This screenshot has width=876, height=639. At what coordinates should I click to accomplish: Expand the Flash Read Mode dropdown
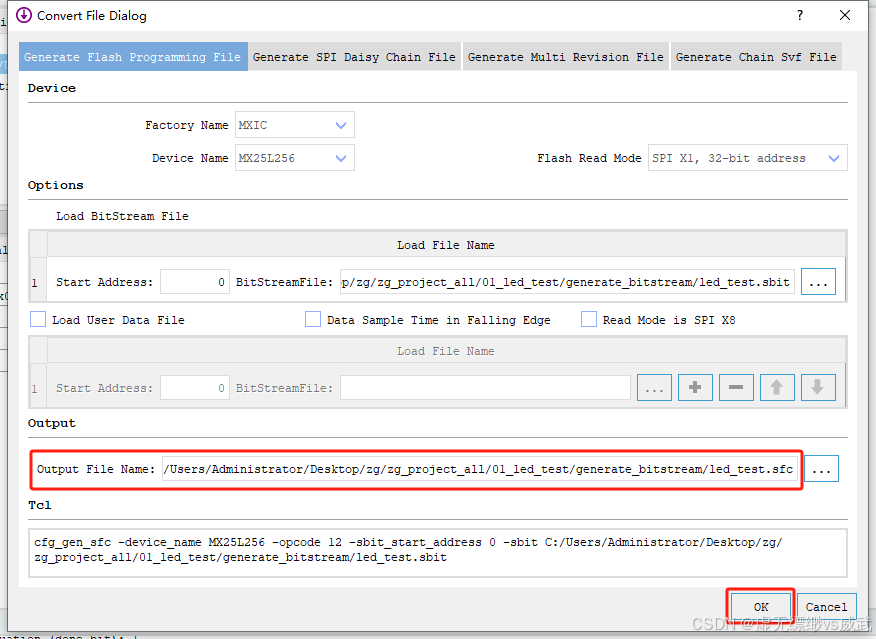pos(748,158)
